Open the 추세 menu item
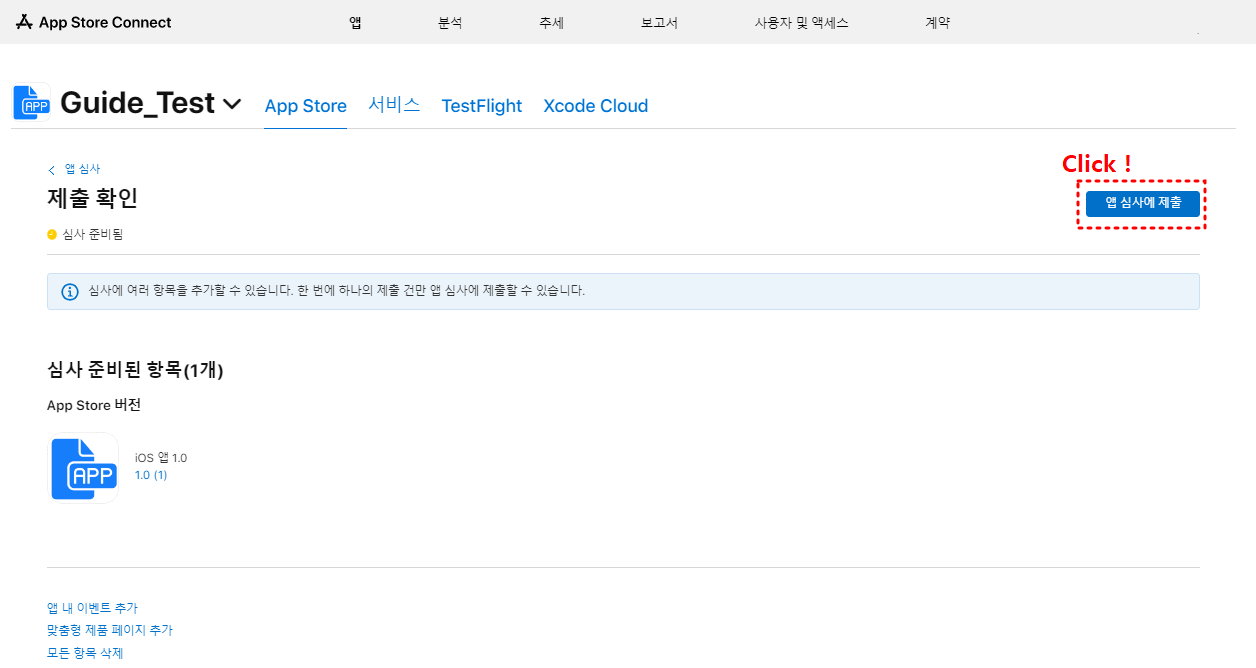 (x=551, y=22)
